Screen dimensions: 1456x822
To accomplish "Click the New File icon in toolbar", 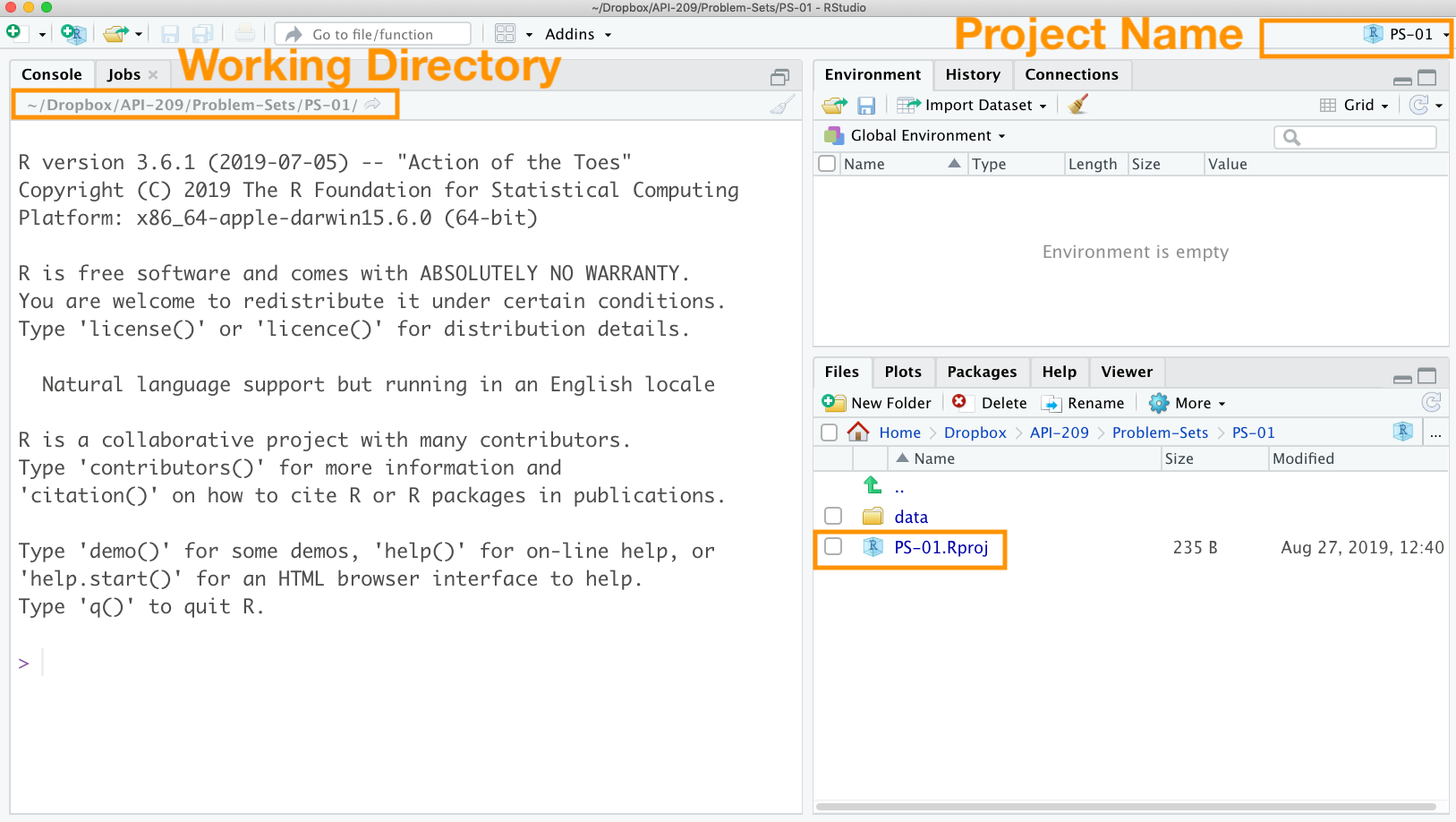I will click(x=14, y=33).
